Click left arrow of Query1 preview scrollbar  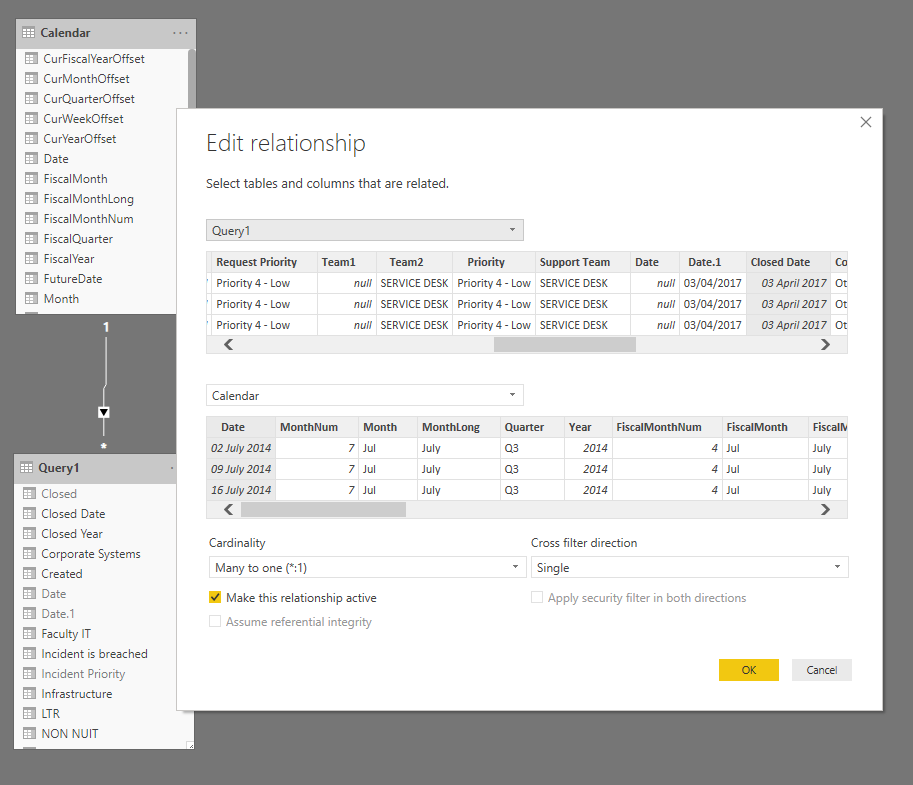(x=228, y=345)
